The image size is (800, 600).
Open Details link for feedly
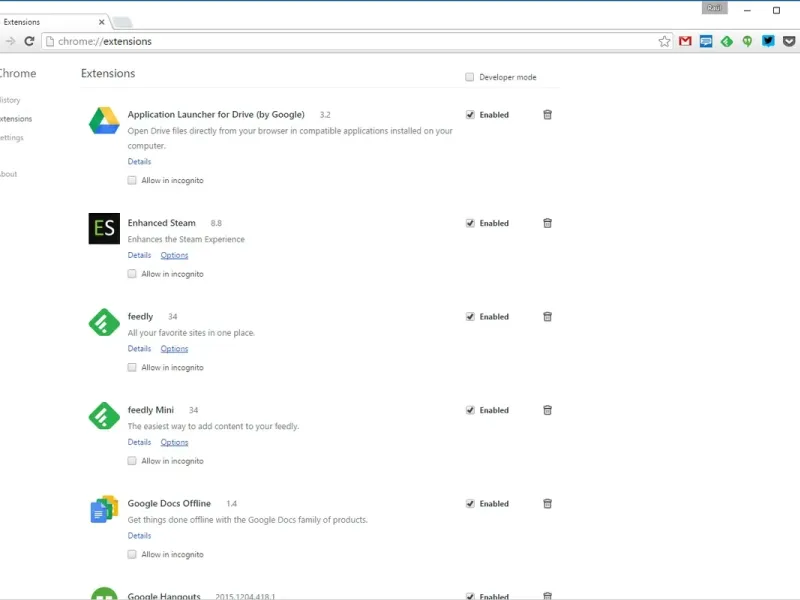pyautogui.click(x=139, y=348)
